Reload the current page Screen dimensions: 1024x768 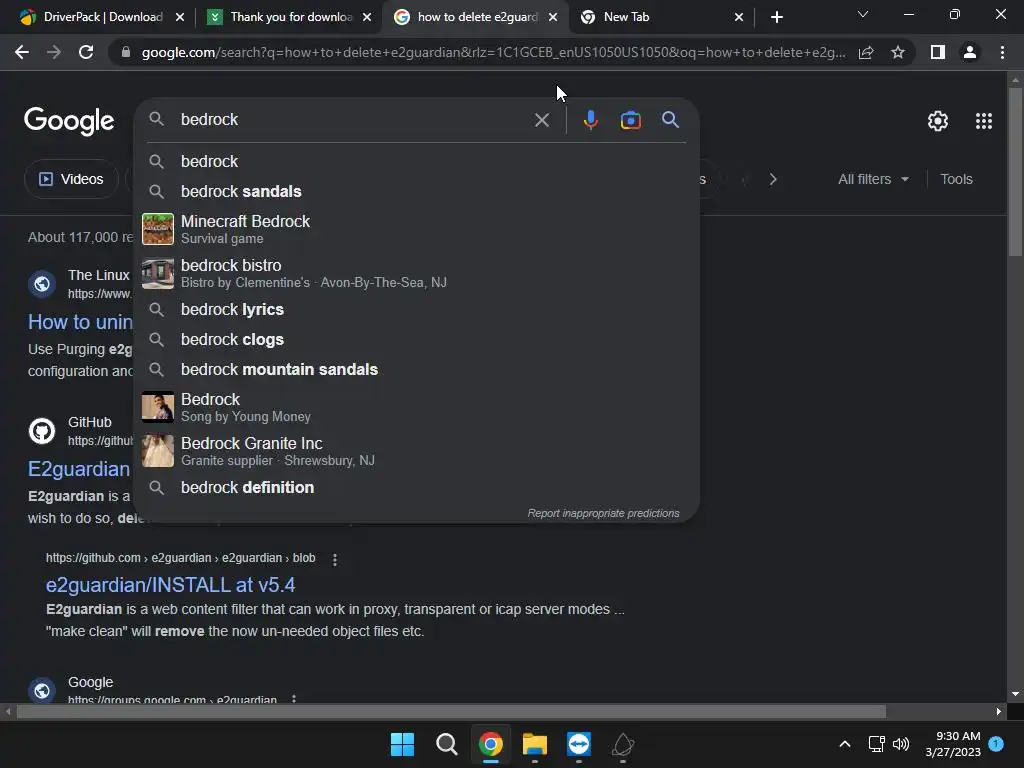tap(86, 52)
